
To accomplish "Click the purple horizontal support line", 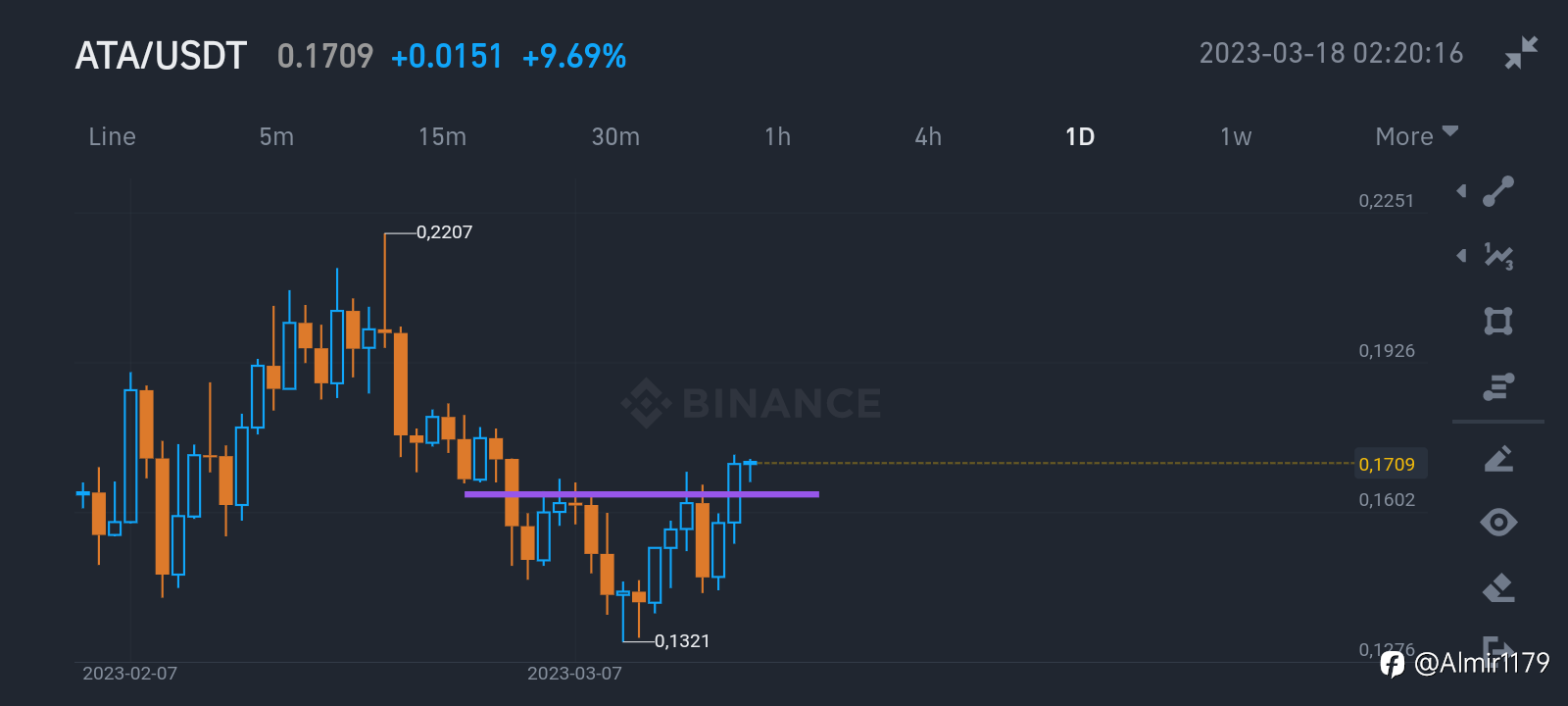I will pyautogui.click(x=642, y=494).
